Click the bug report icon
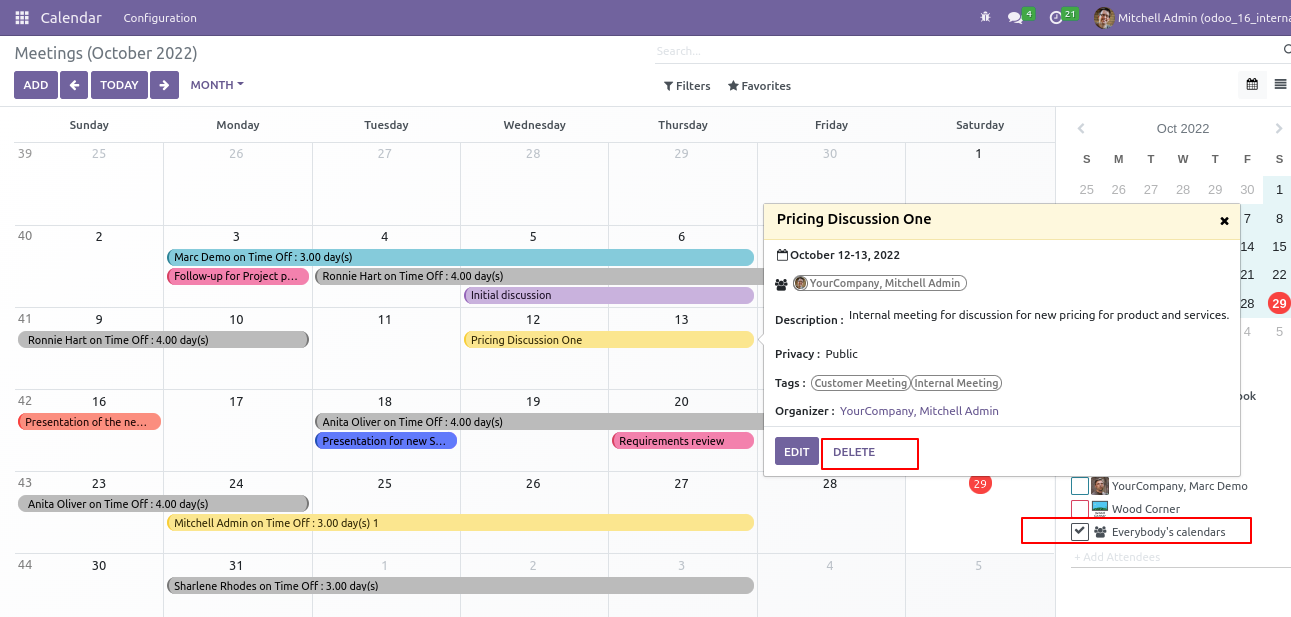Image resolution: width=1291 pixels, height=617 pixels. point(985,17)
